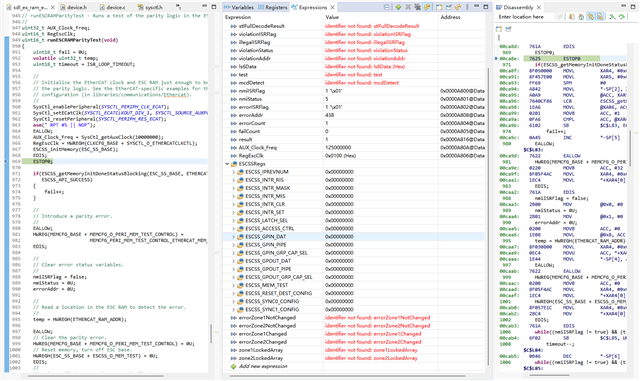Image resolution: width=640 pixels, height=381 pixels.
Task: Click Add new expression row
Action: [263, 366]
